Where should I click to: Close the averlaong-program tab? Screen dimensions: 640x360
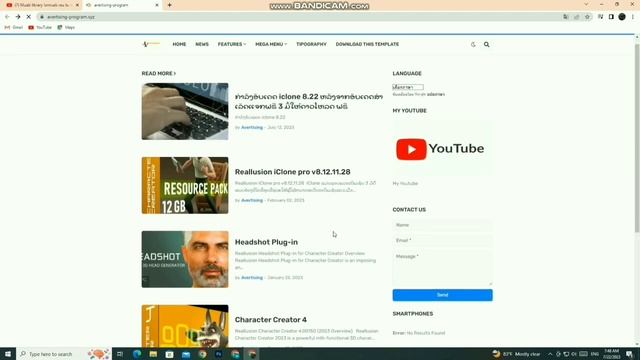click(157, 5)
